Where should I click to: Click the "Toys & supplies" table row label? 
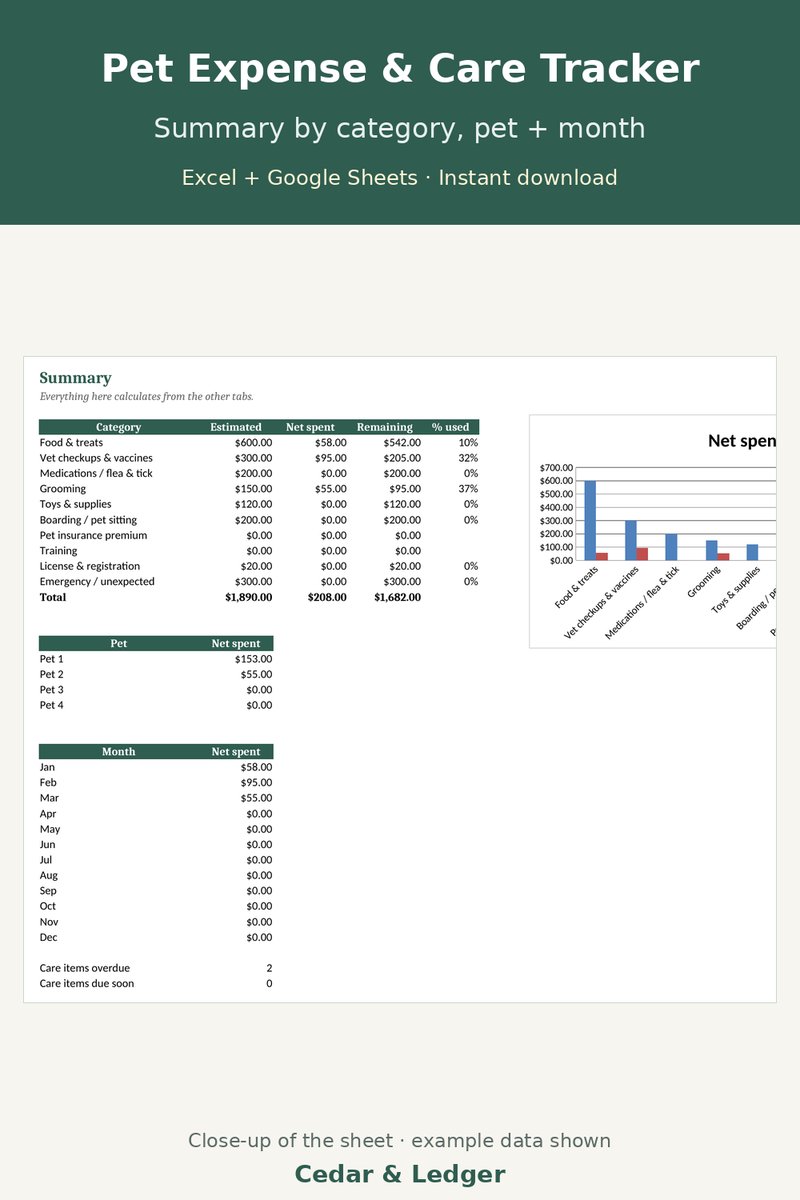point(75,504)
